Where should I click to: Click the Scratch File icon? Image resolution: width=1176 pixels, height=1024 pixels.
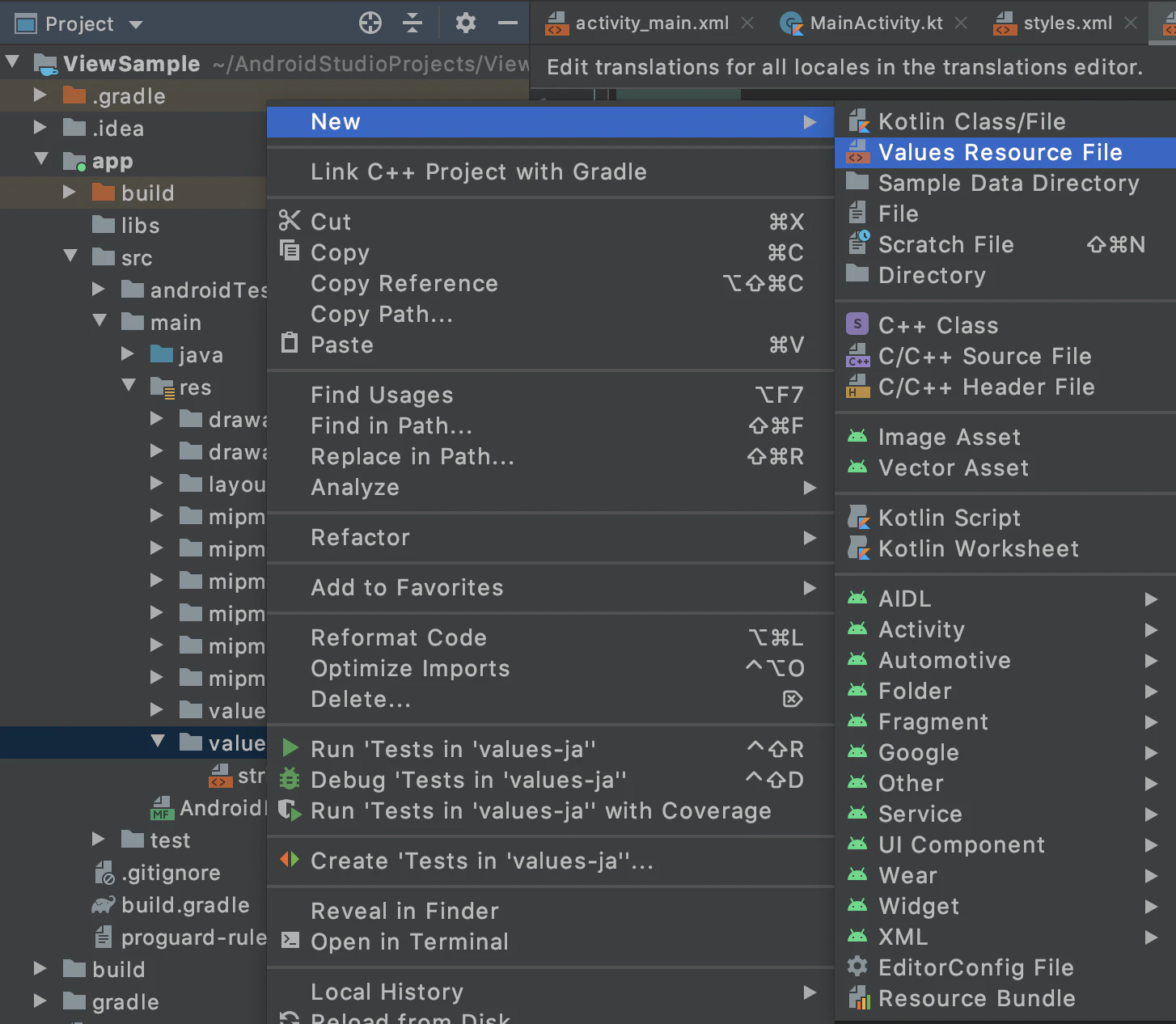tap(858, 244)
